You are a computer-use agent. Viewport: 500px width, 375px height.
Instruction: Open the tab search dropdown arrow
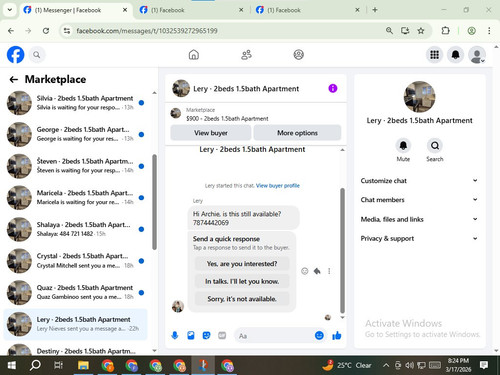tap(10, 10)
